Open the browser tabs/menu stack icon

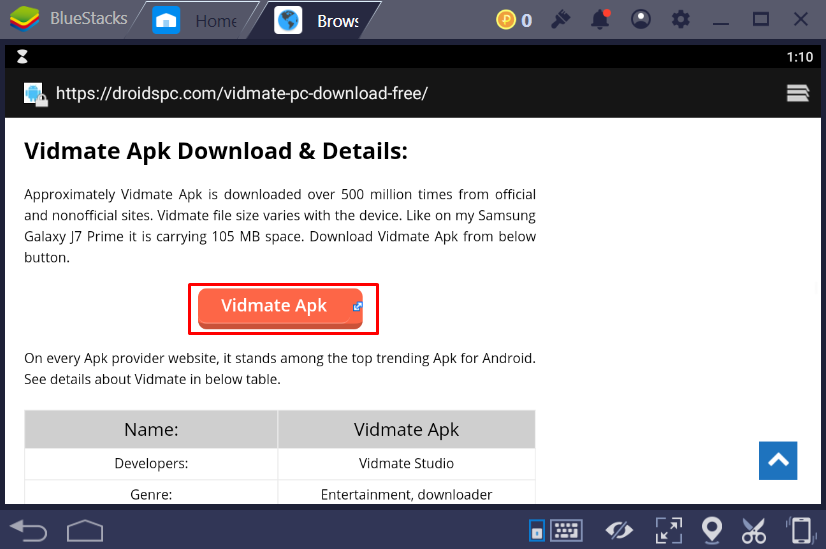(x=797, y=93)
